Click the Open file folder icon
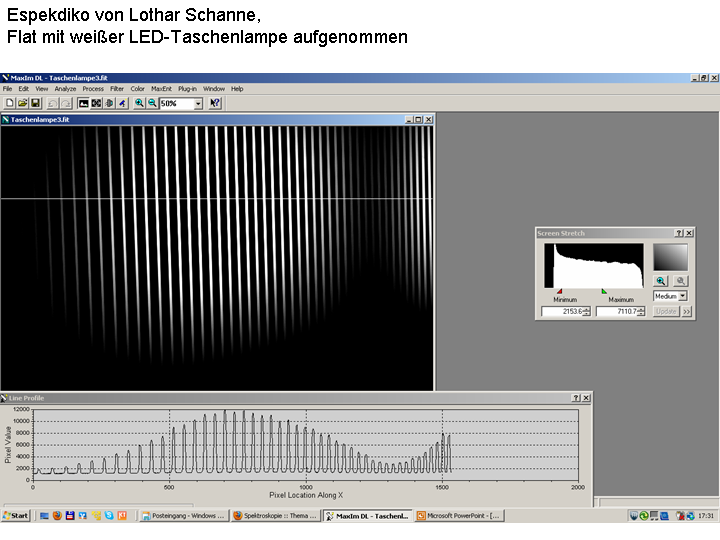The width and height of the screenshot is (720, 540). pos(22,103)
